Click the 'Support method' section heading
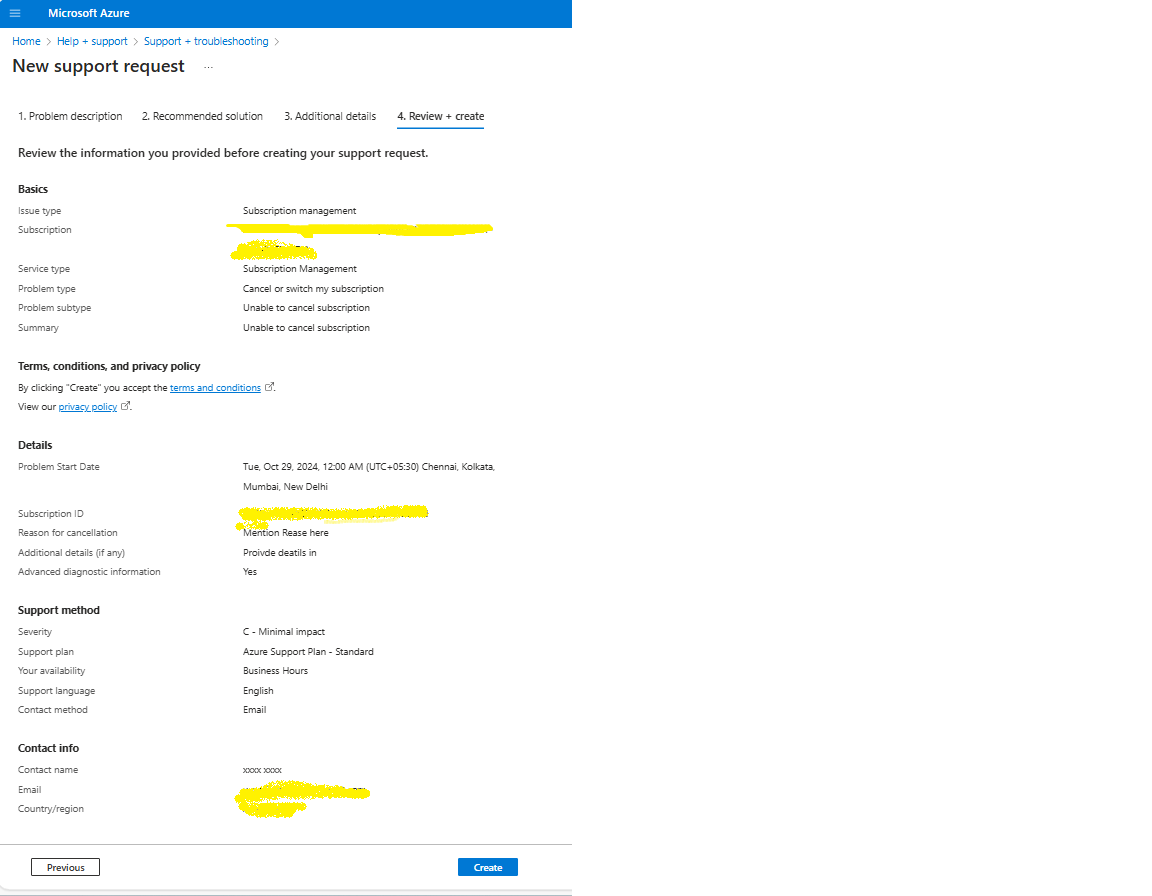1152x896 pixels. pyautogui.click(x=59, y=610)
